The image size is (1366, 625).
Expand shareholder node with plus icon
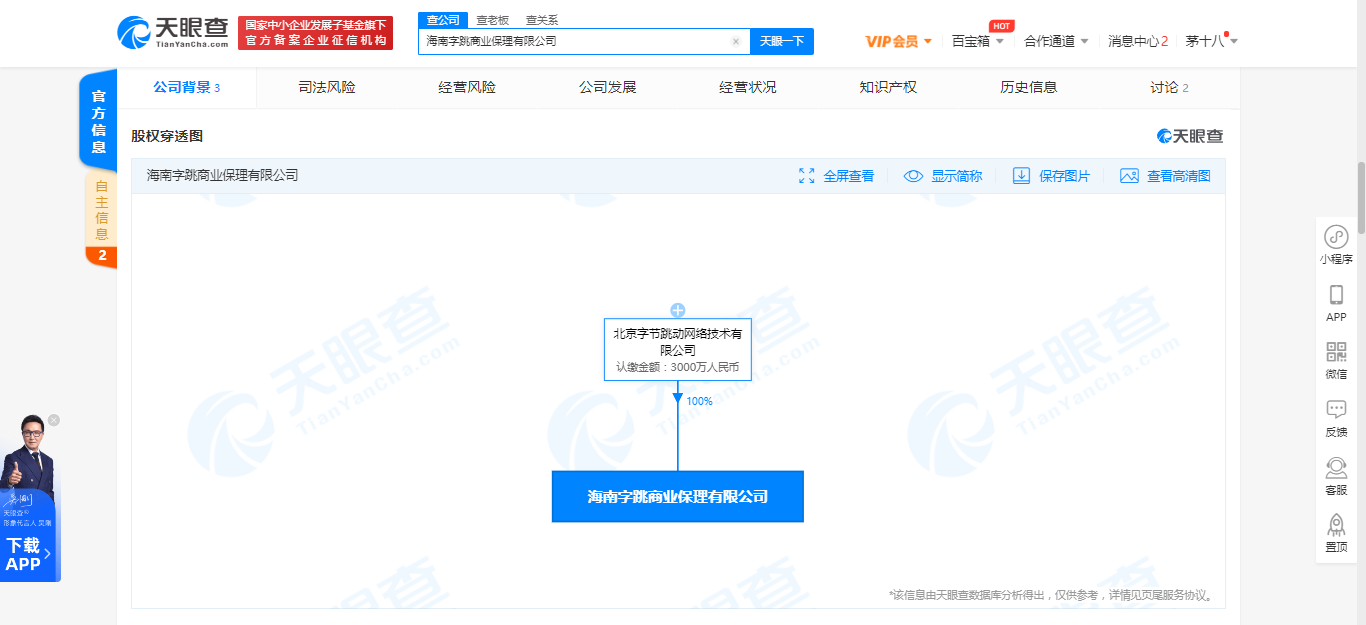pyautogui.click(x=678, y=310)
